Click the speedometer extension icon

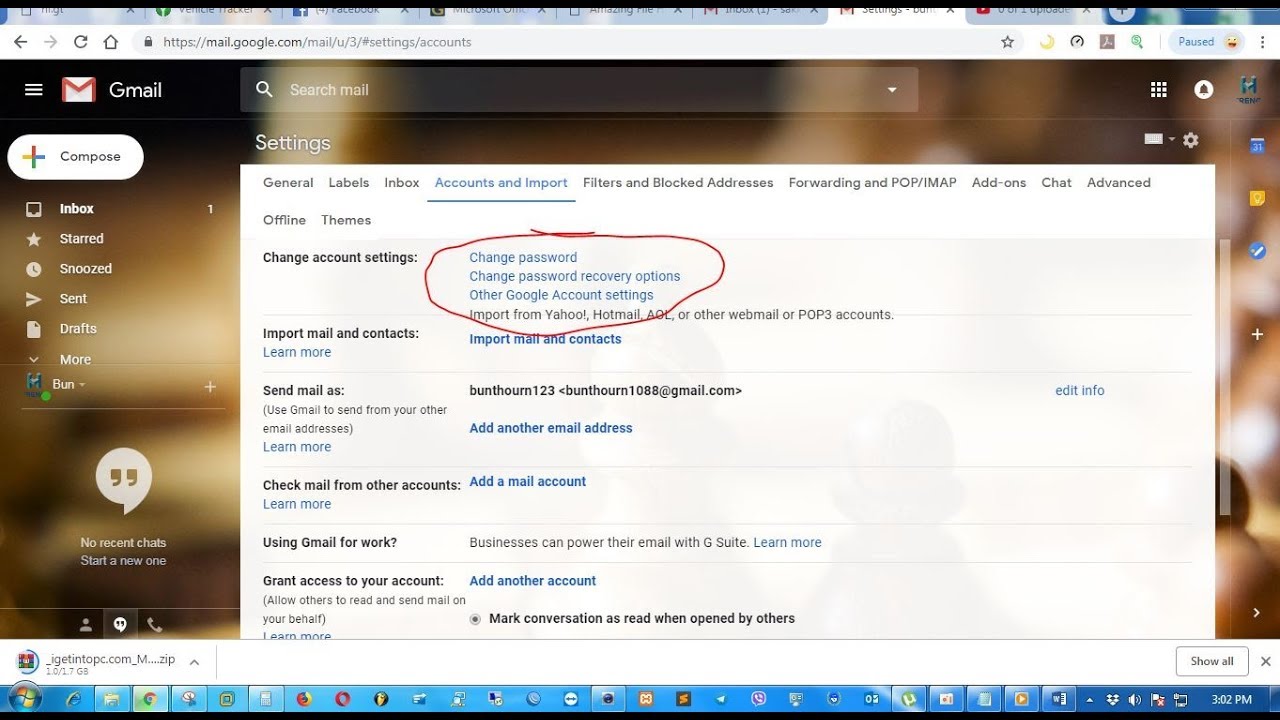(x=1077, y=42)
